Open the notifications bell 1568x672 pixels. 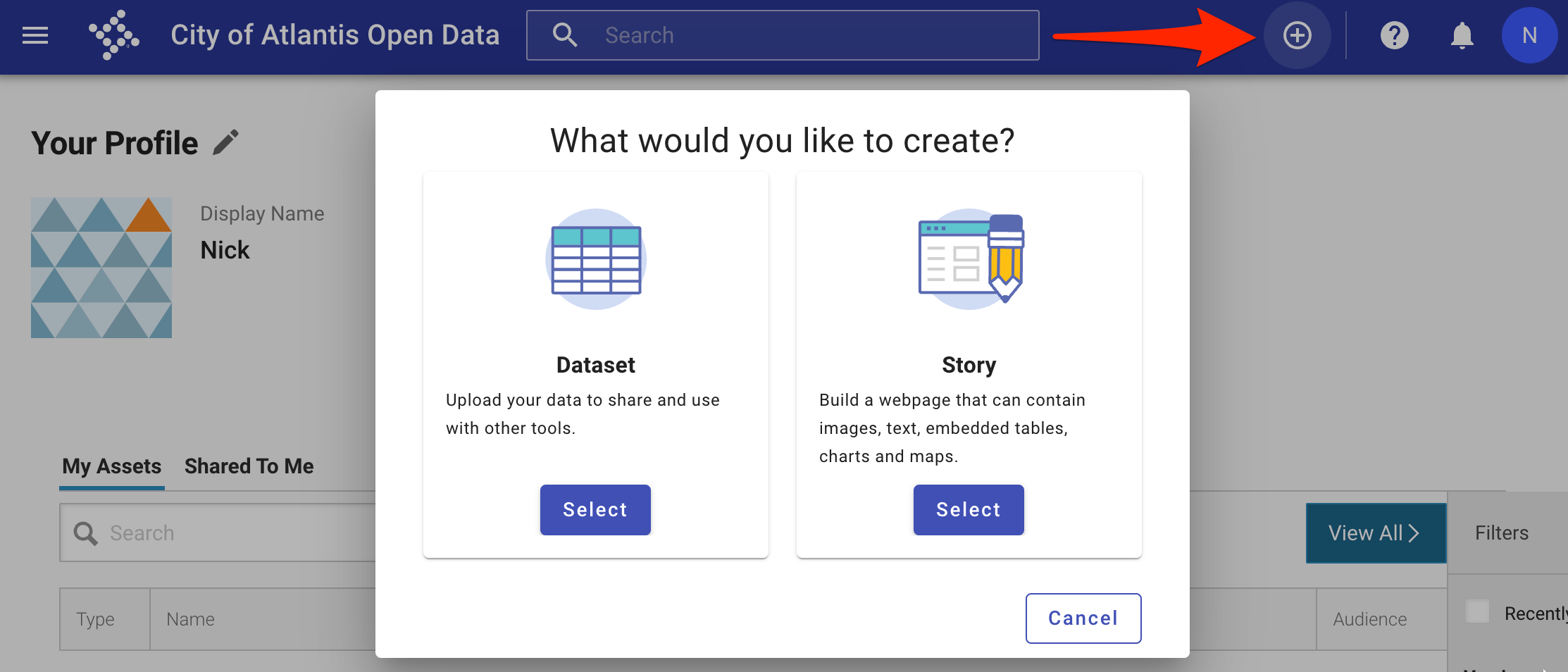[1462, 35]
